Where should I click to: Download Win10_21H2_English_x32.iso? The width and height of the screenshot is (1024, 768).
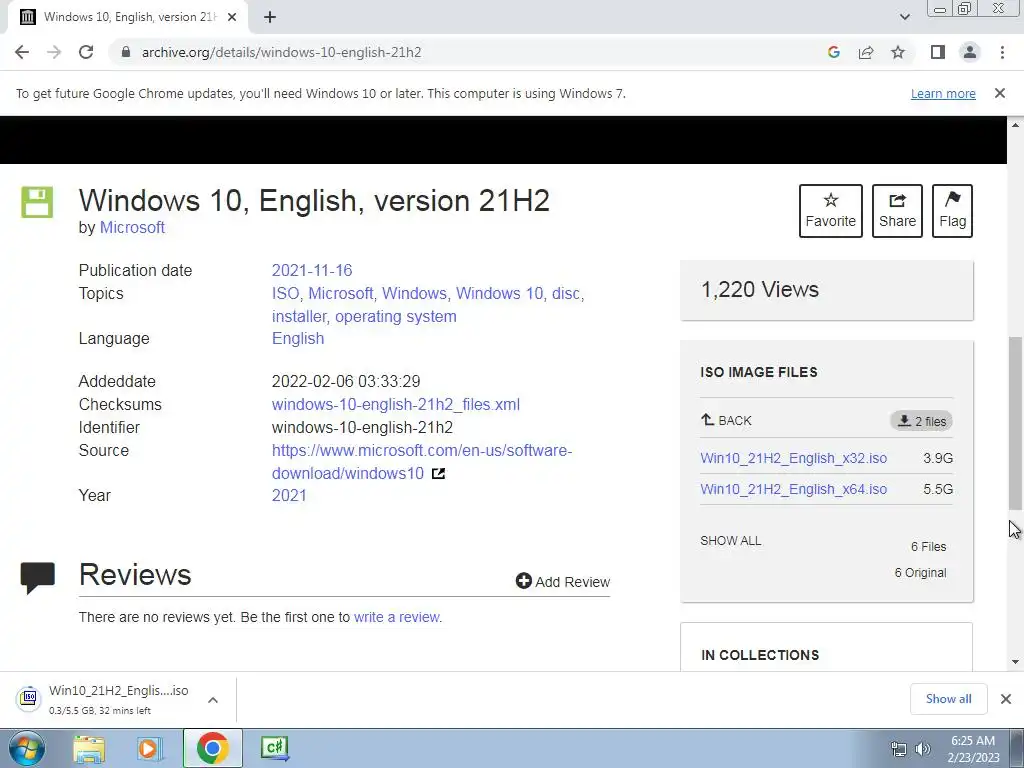click(793, 458)
